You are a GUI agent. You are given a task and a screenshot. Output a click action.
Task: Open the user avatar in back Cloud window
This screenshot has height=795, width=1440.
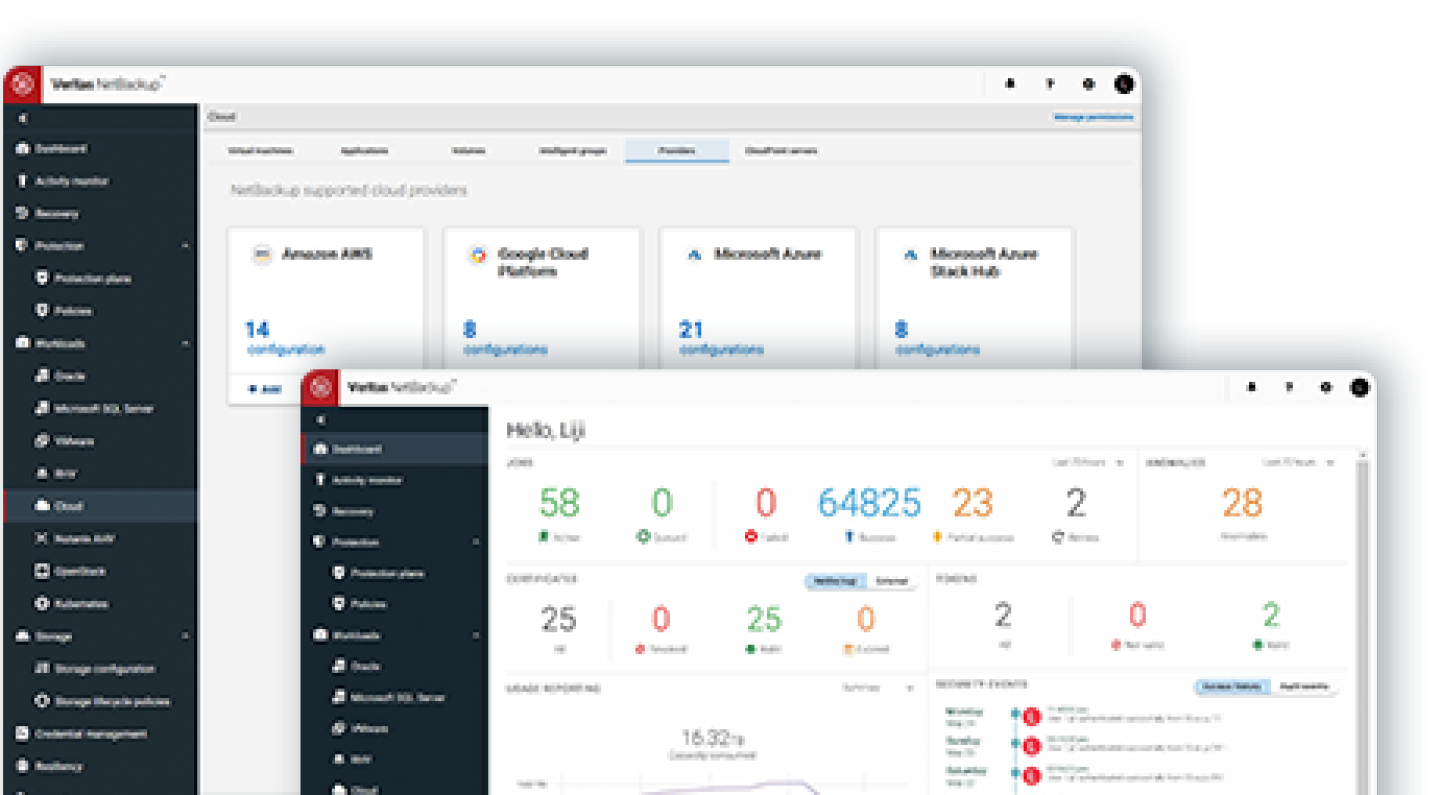[x=1125, y=85]
